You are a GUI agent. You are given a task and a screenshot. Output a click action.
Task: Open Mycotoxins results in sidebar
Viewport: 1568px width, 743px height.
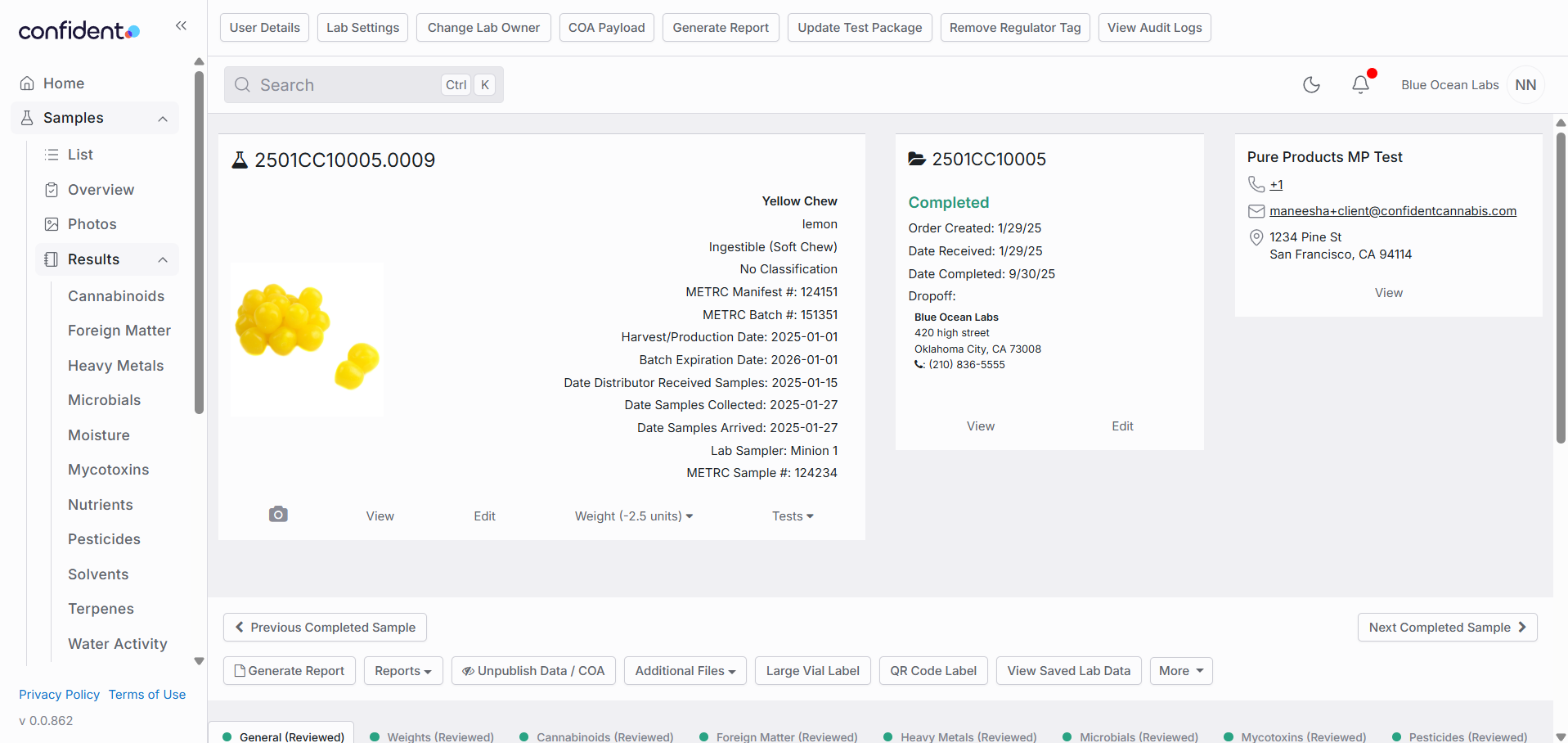(x=109, y=469)
